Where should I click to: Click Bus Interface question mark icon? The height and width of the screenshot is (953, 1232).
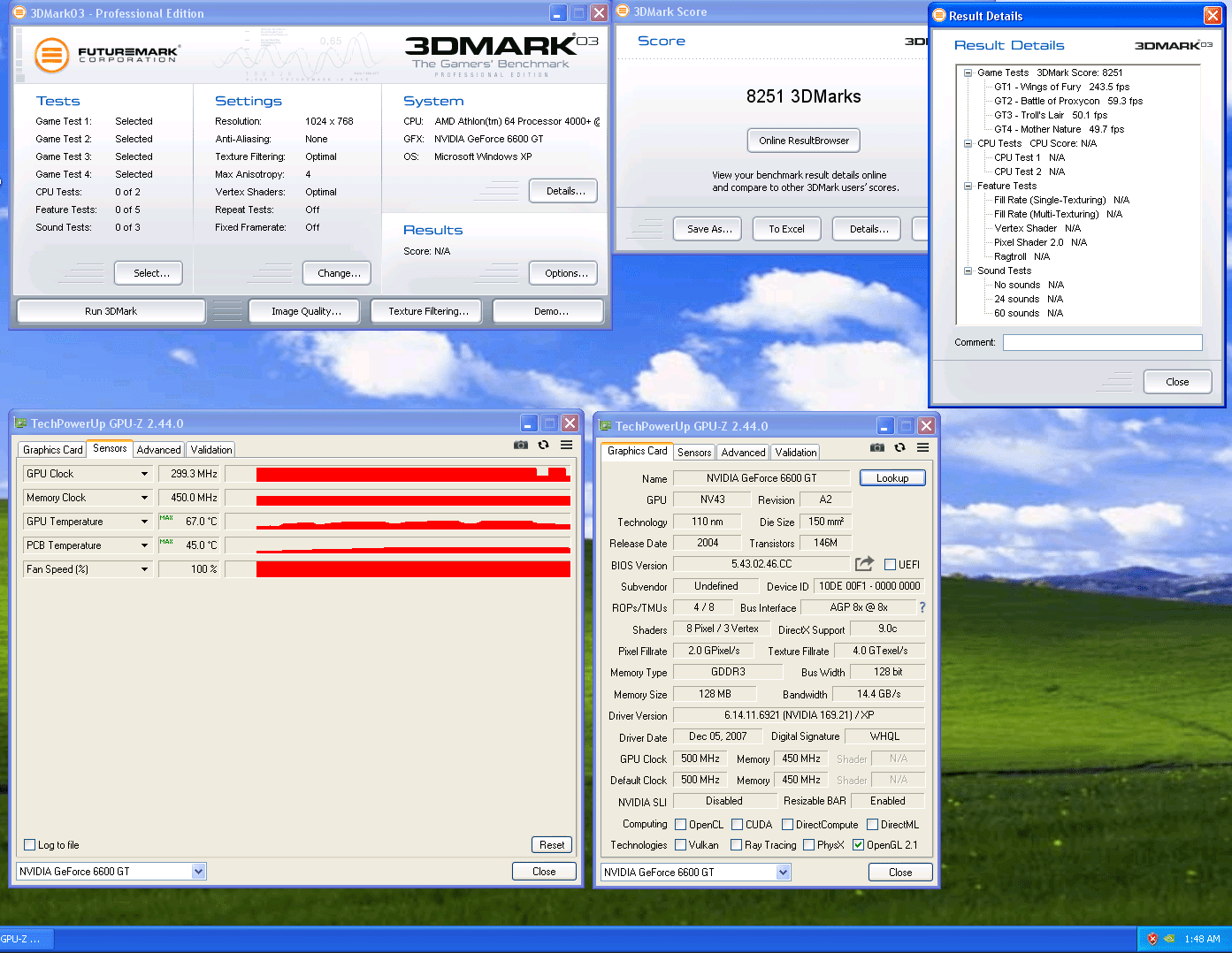922,607
